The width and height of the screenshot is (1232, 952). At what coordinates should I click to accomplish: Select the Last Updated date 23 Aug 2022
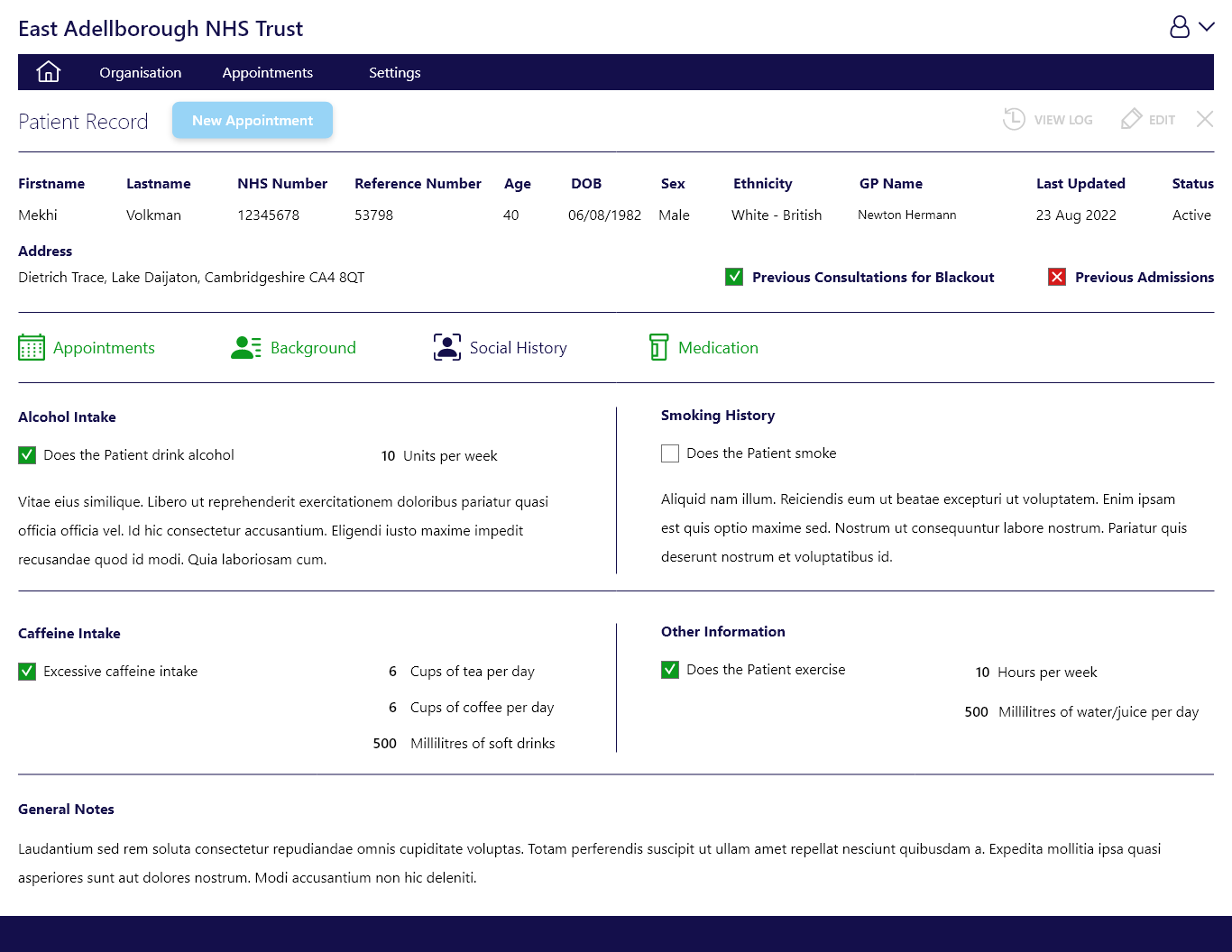click(x=1076, y=215)
